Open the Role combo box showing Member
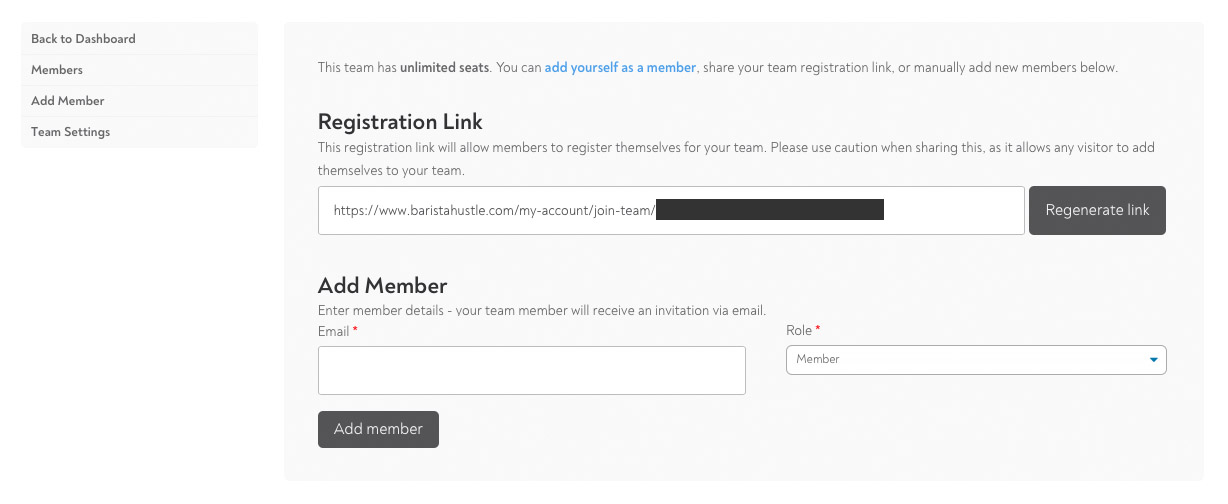Viewport: 1228px width, 504px height. tap(976, 360)
